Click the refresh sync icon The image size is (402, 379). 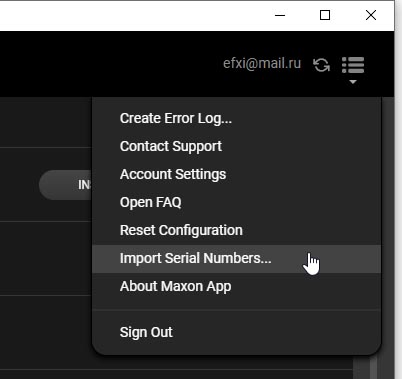pos(321,65)
